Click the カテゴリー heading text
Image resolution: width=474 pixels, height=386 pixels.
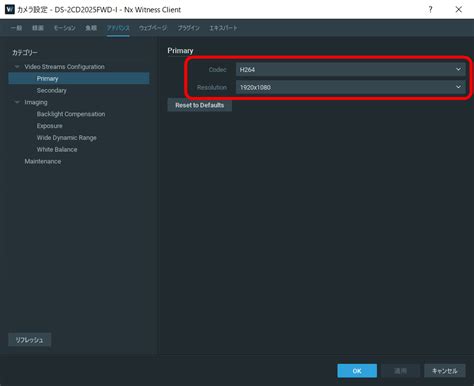click(25, 52)
